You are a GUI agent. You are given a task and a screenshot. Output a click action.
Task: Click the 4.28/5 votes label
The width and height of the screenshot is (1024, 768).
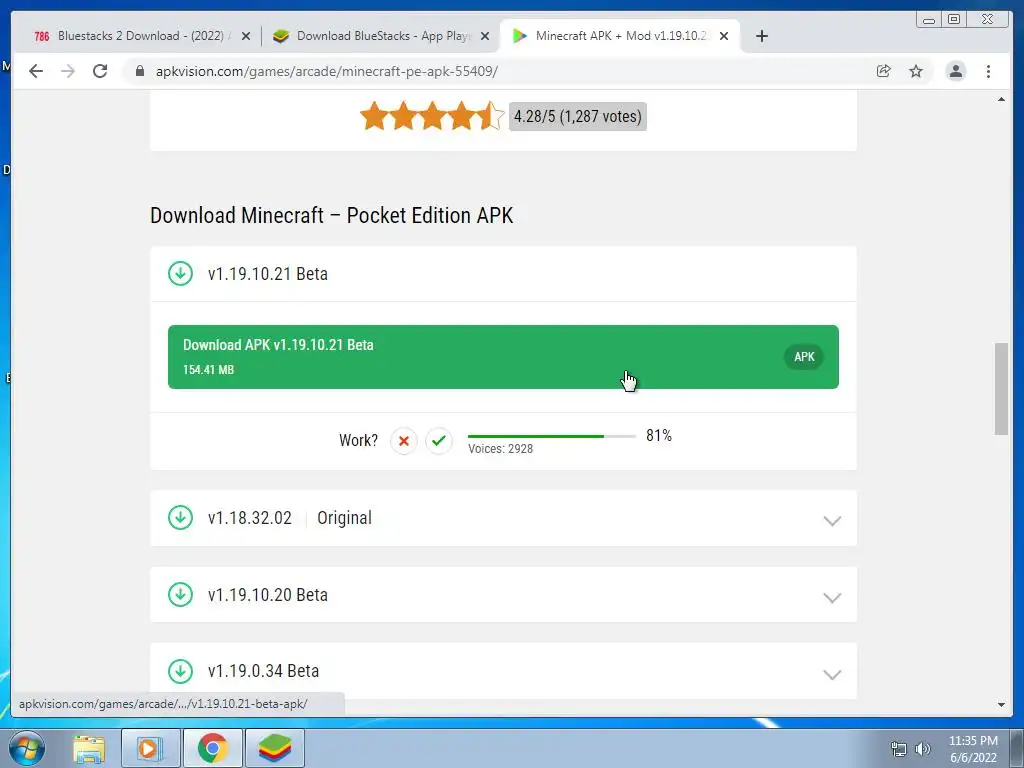[x=577, y=116]
